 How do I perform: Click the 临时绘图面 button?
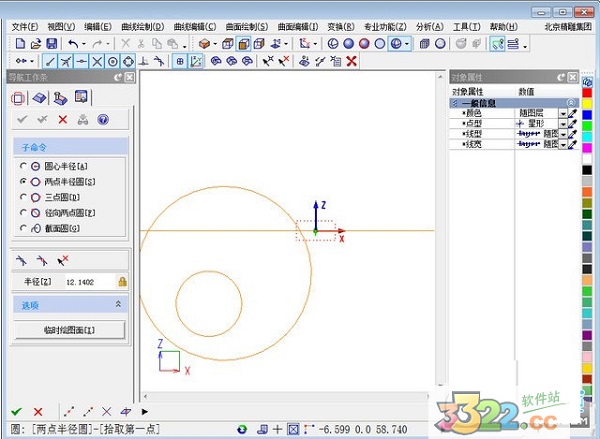pos(69,330)
